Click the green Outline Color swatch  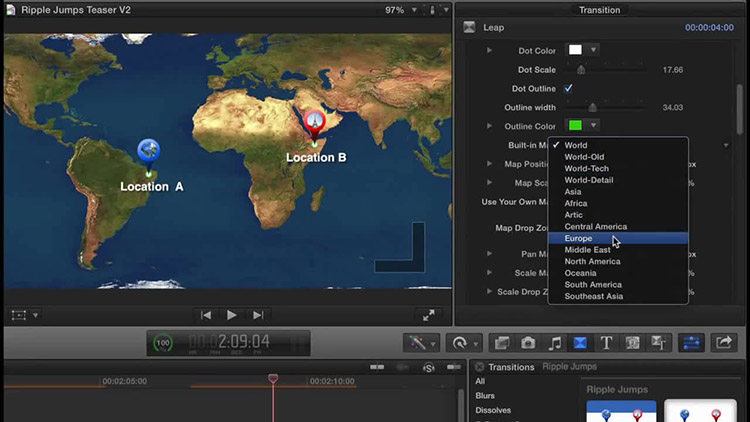click(x=575, y=125)
